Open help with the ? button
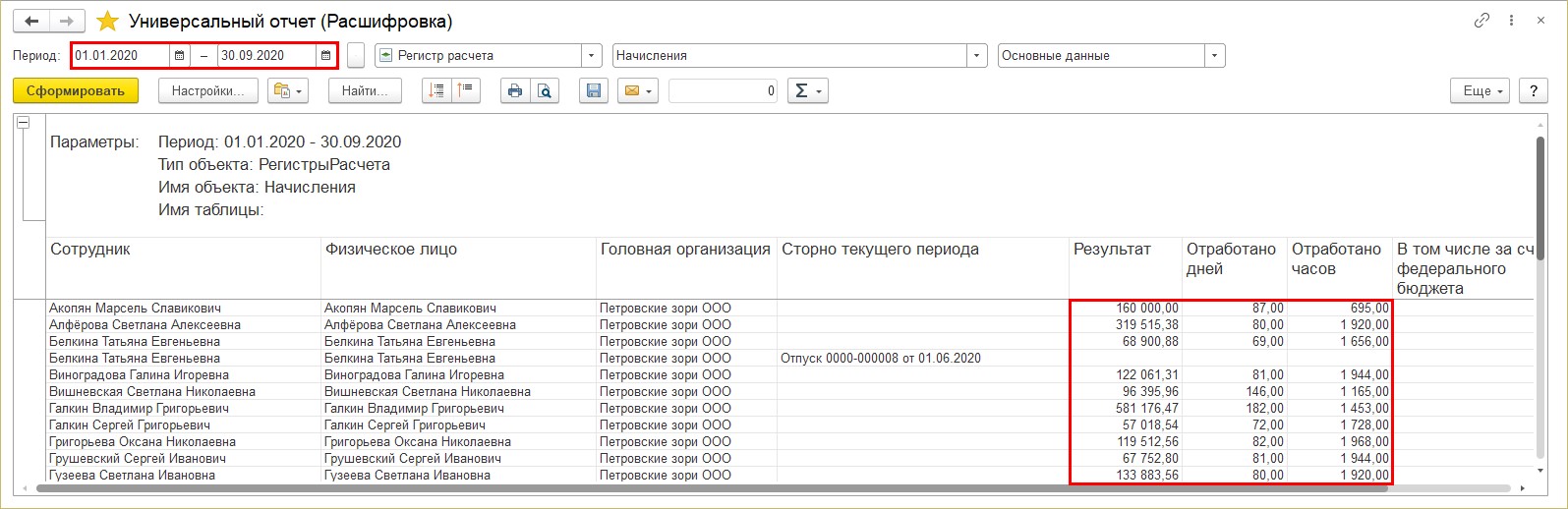Viewport: 1568px width, 509px height. (x=1534, y=91)
